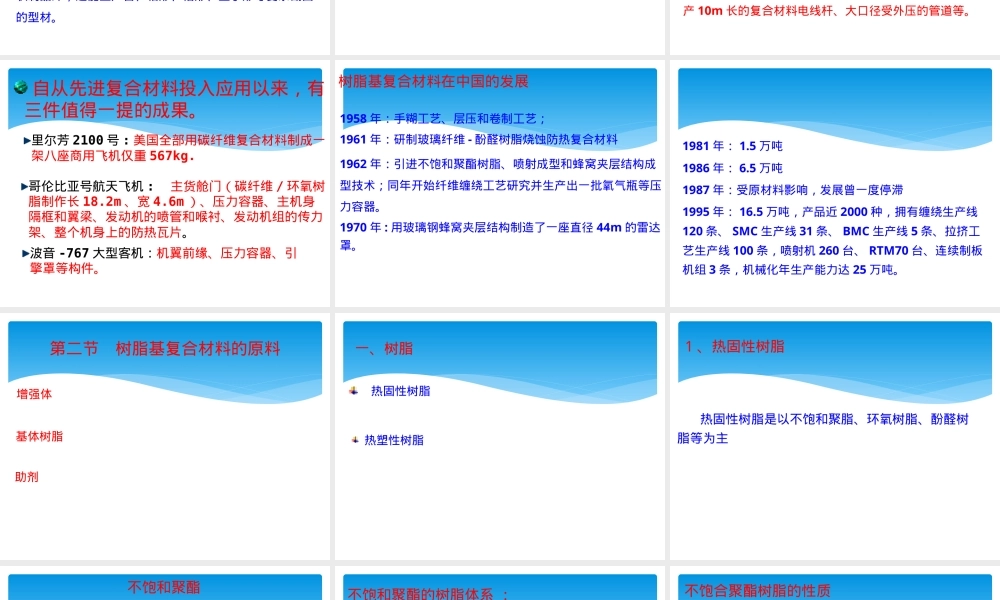The width and height of the screenshot is (1000, 600).
Task: Click the bullet icon next to 热塑性树脂
Action: [355, 440]
